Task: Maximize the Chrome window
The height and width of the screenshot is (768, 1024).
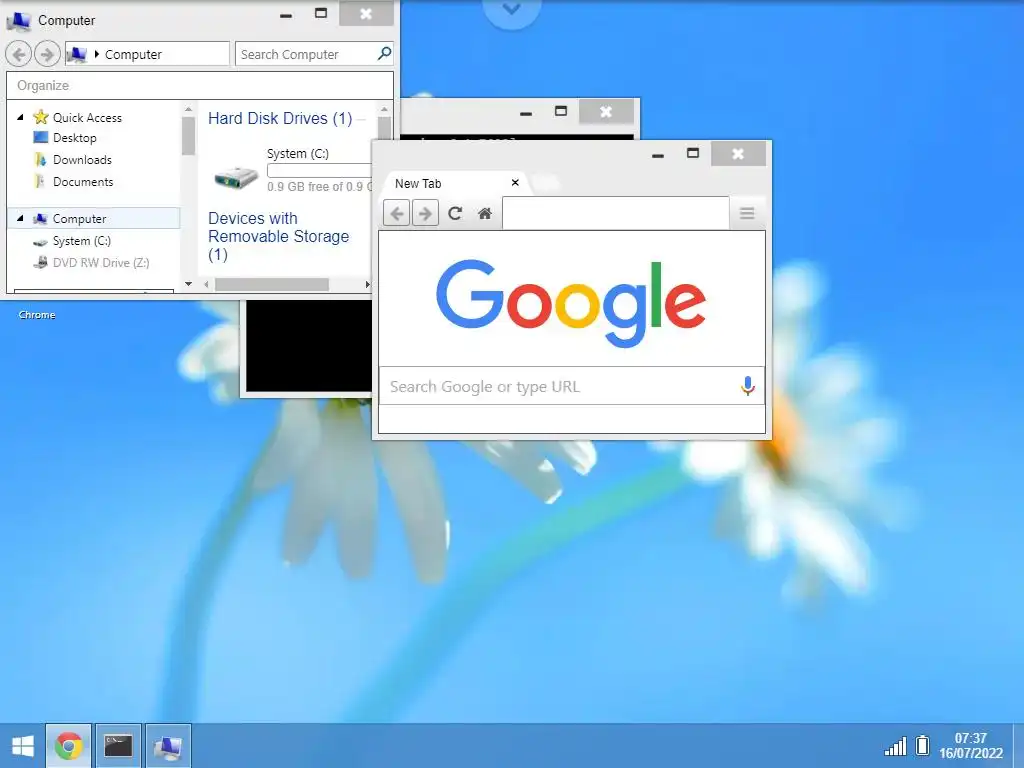Action: pos(693,153)
